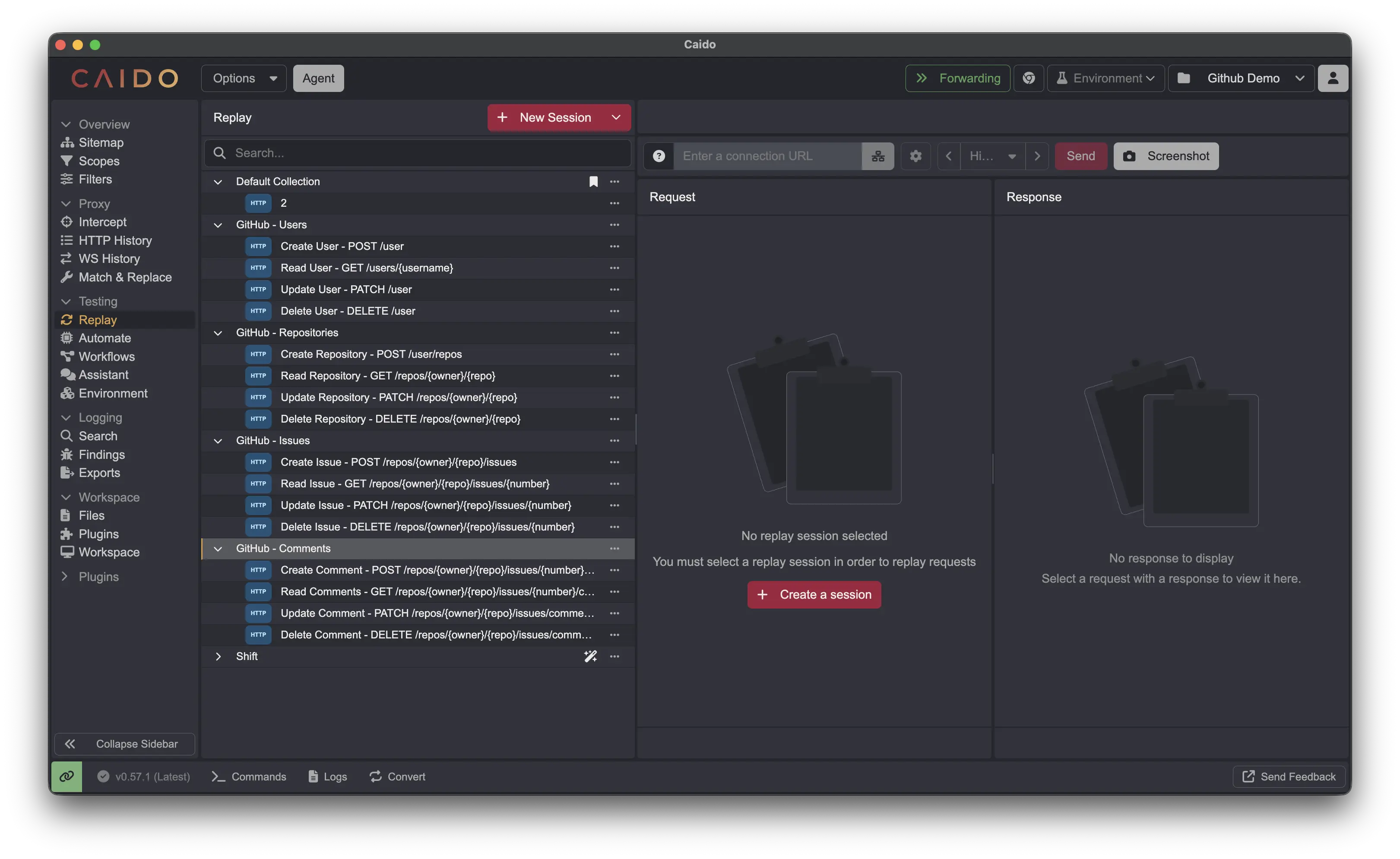Select Create Repository - POST /user/repos session
This screenshot has width=1400, height=859.
point(418,354)
